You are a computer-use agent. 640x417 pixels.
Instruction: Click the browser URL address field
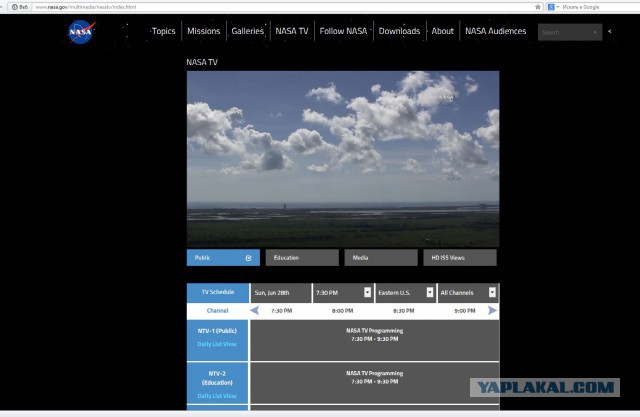pyautogui.click(x=282, y=7)
